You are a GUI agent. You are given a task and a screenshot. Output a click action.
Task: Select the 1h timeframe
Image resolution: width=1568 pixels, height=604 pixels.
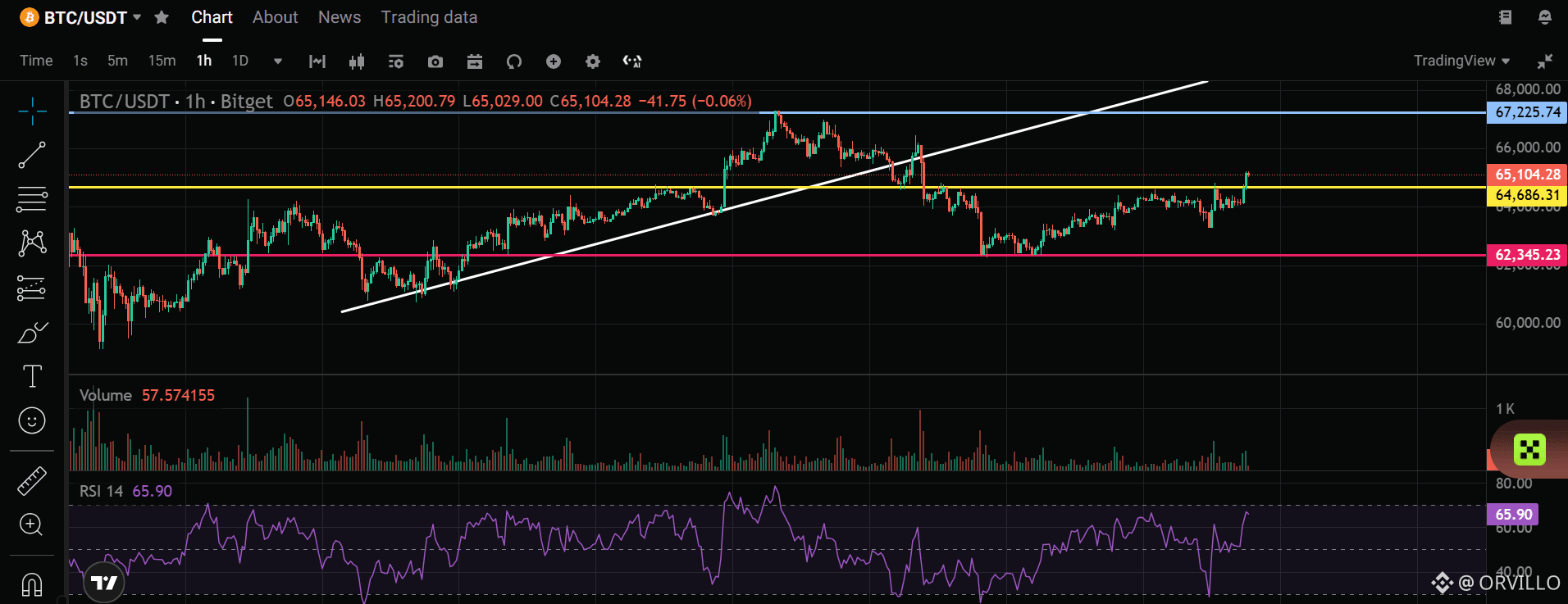click(x=204, y=61)
